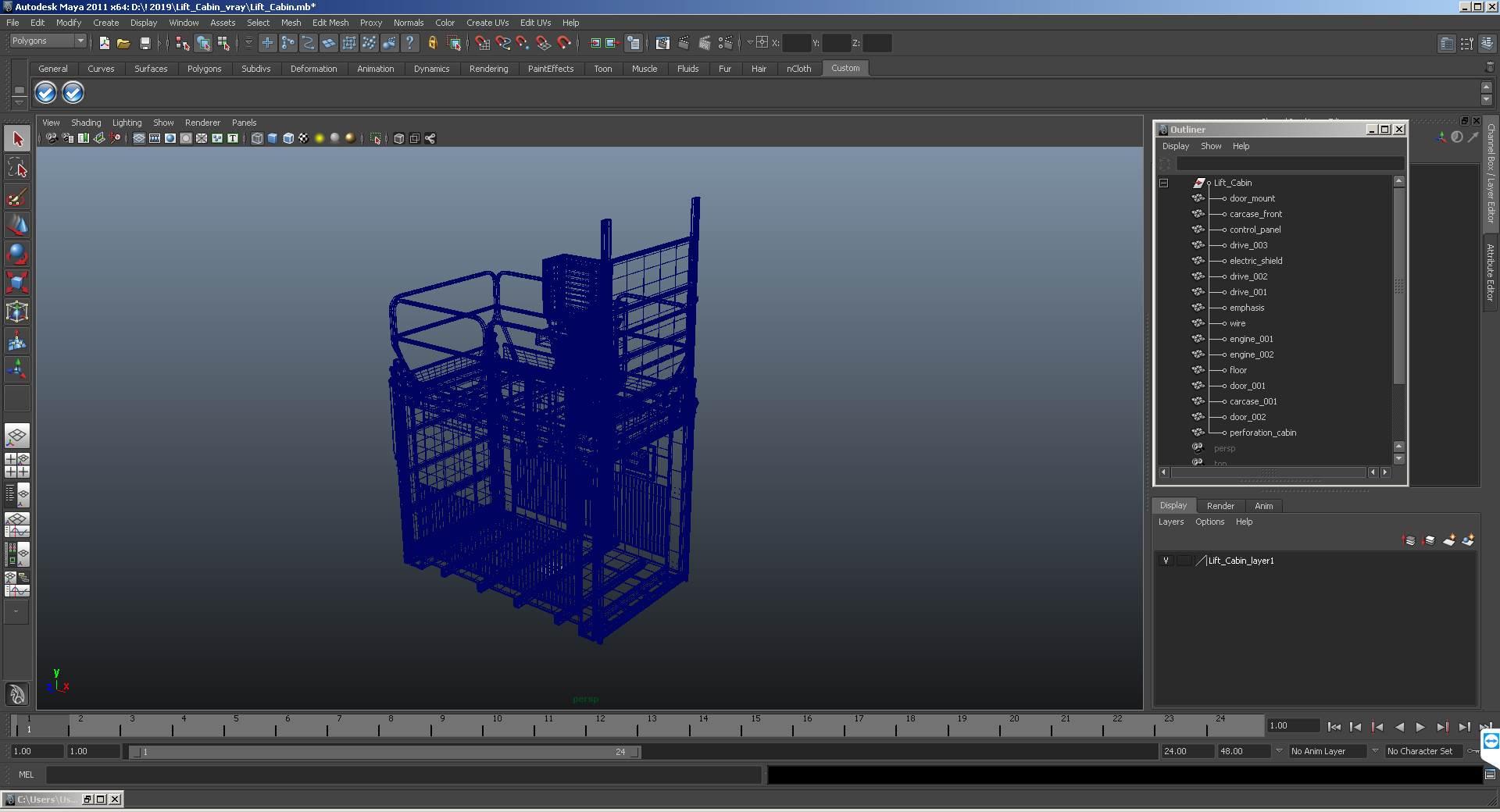Image resolution: width=1500 pixels, height=812 pixels.
Task: Select the Show Manipulator tool
Action: (x=17, y=369)
